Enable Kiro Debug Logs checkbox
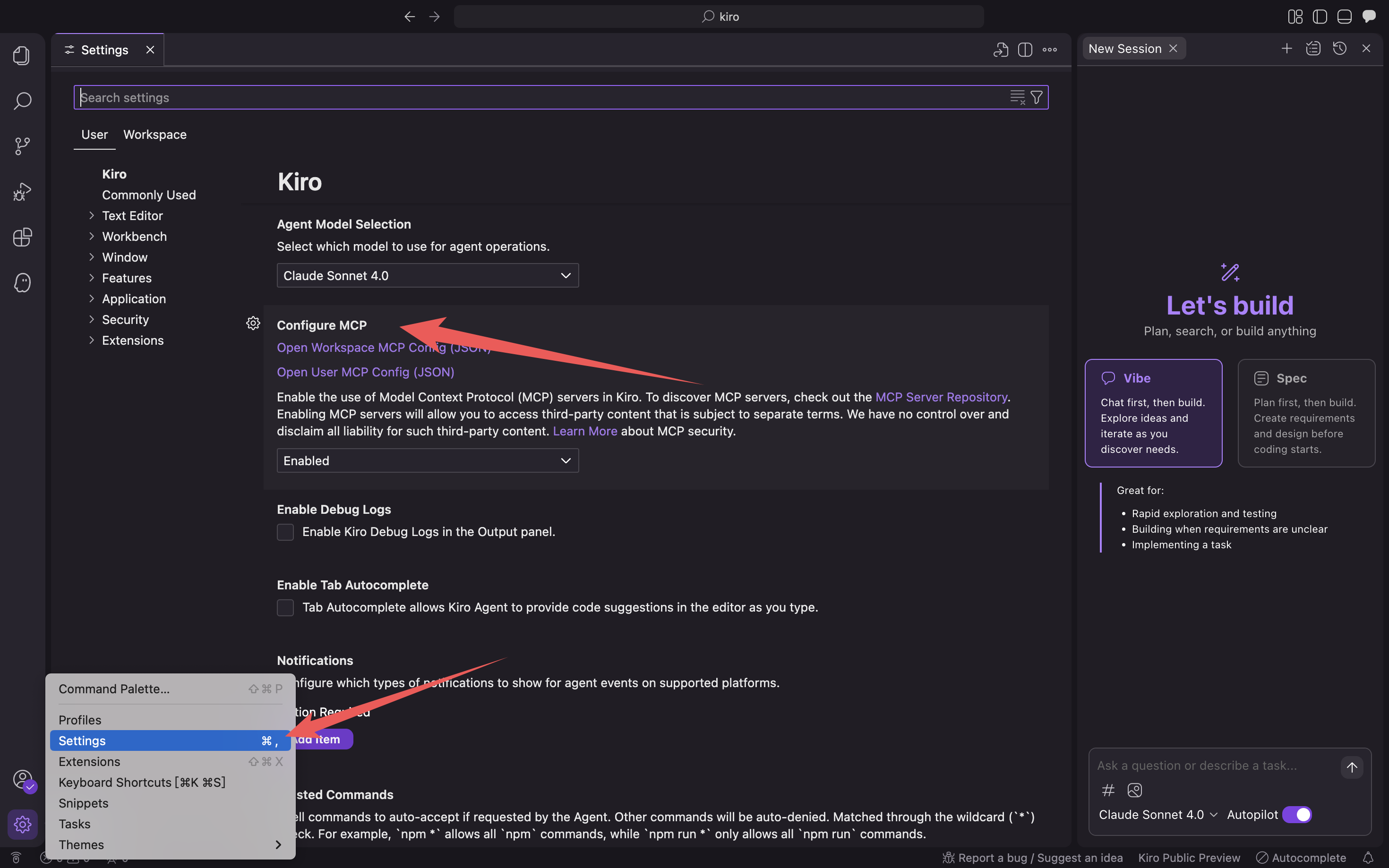 point(285,532)
